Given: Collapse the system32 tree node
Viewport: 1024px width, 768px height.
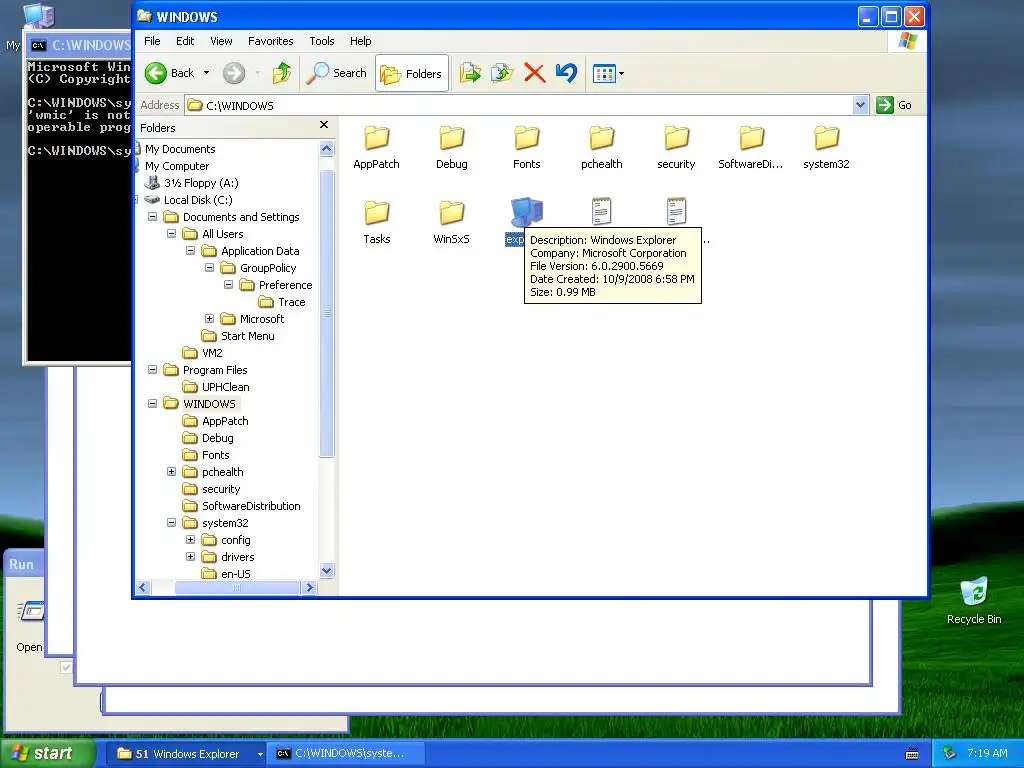Looking at the screenshot, I should click(x=171, y=522).
